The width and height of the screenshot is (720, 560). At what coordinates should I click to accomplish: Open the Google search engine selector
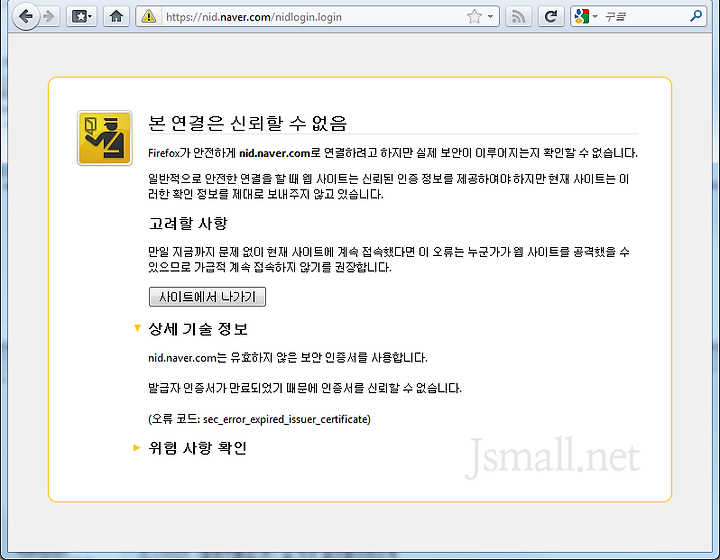(x=585, y=17)
